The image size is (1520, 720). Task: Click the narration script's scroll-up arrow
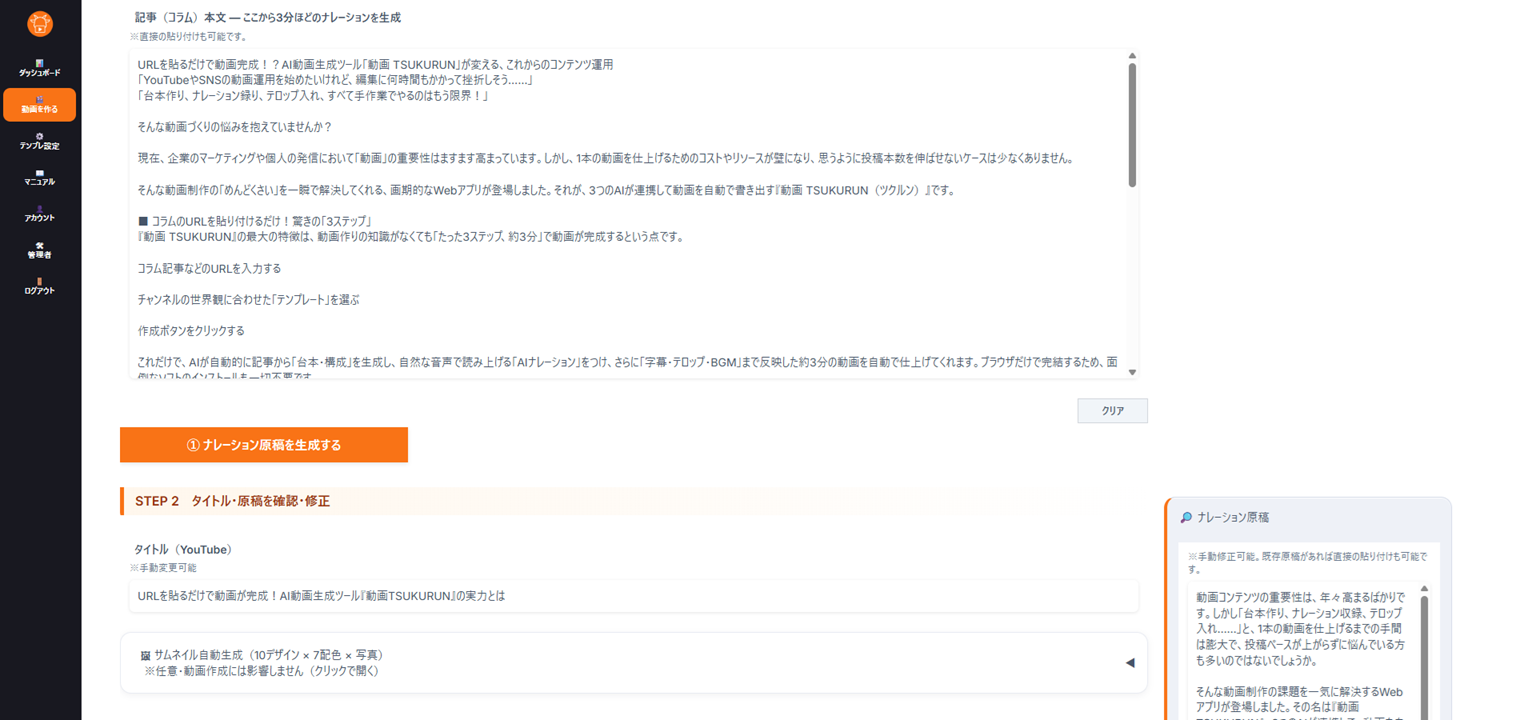coord(1425,589)
